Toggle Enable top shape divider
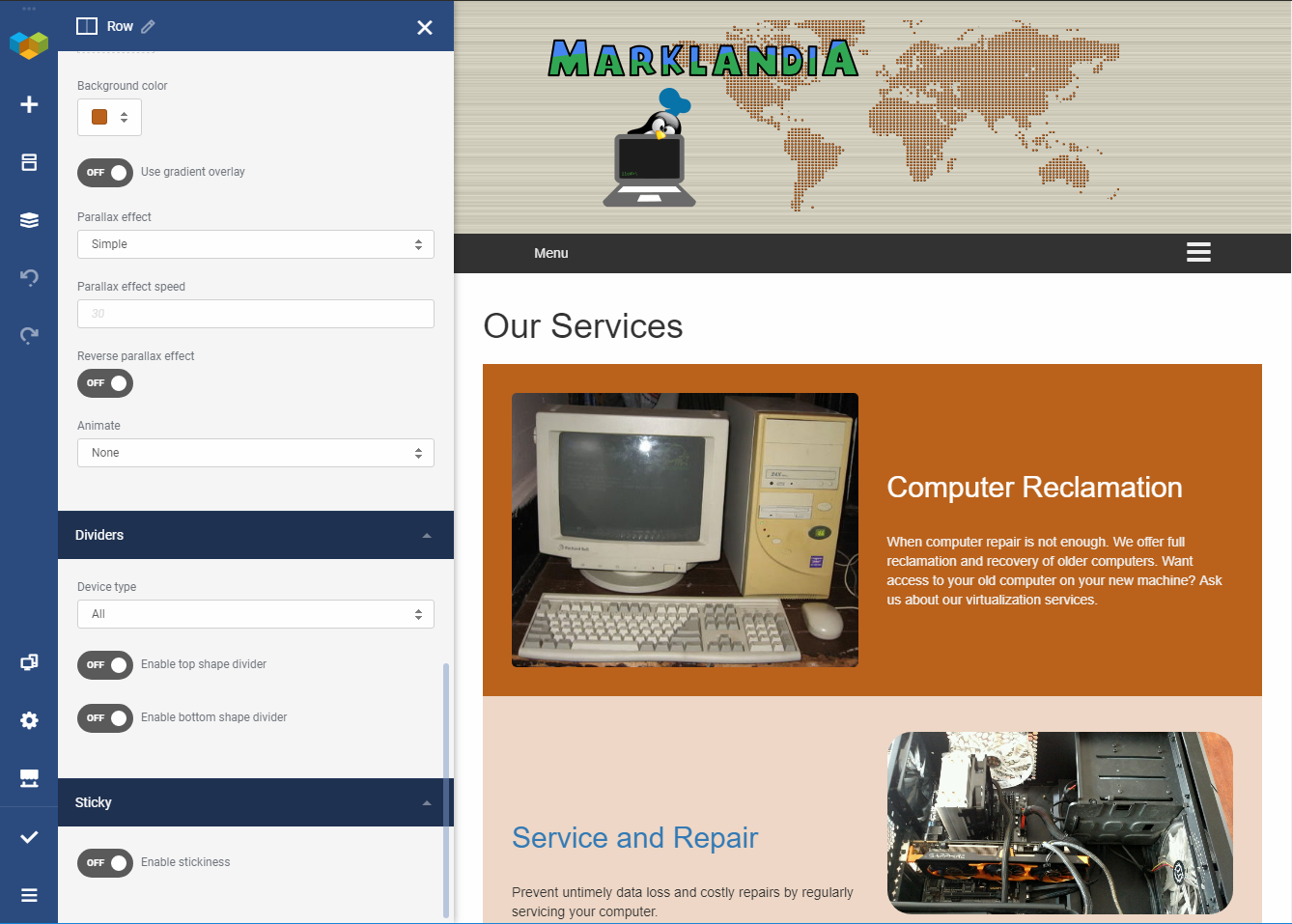This screenshot has height=924, width=1292. [x=105, y=665]
